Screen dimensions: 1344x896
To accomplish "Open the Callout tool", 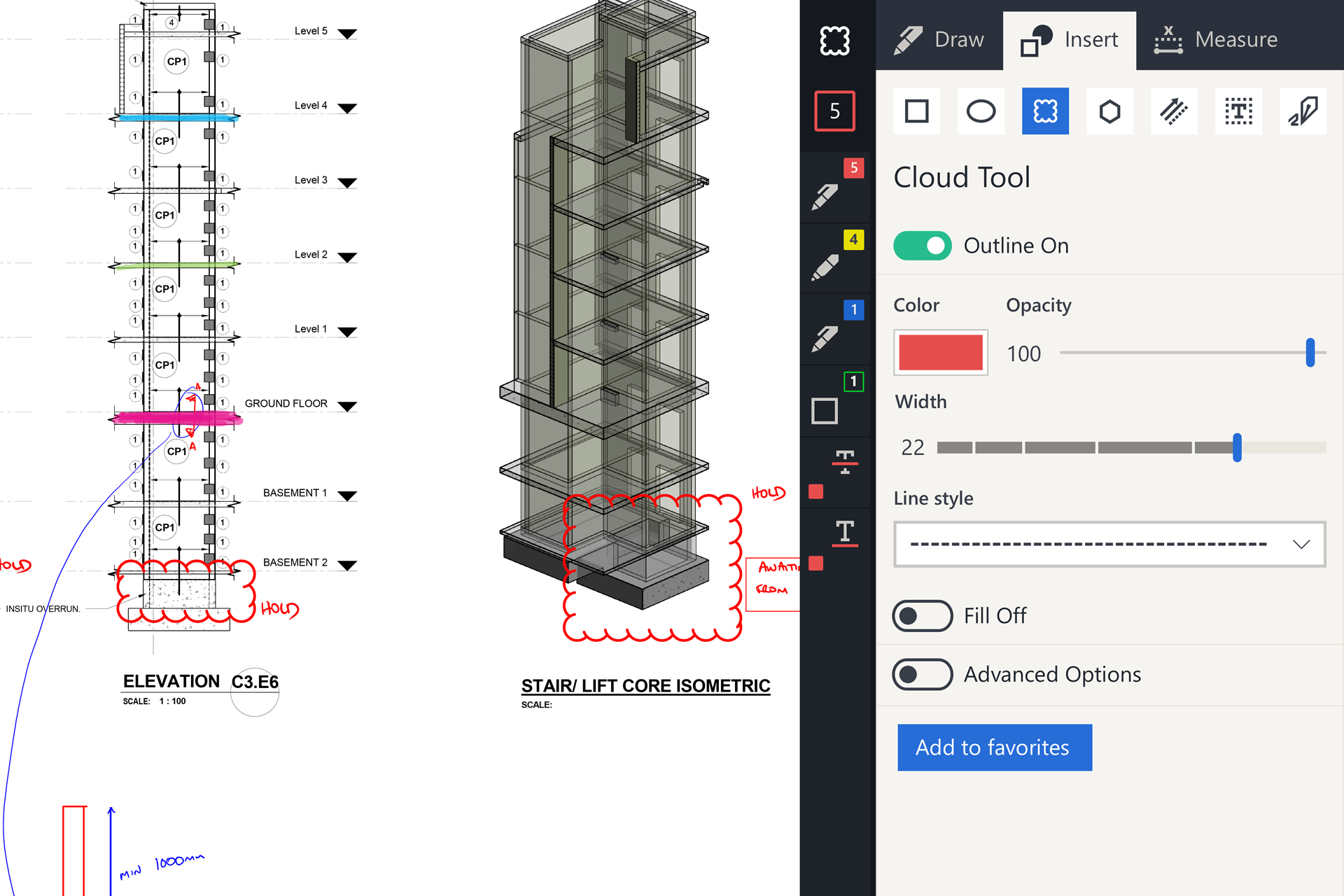I will click(x=1302, y=111).
